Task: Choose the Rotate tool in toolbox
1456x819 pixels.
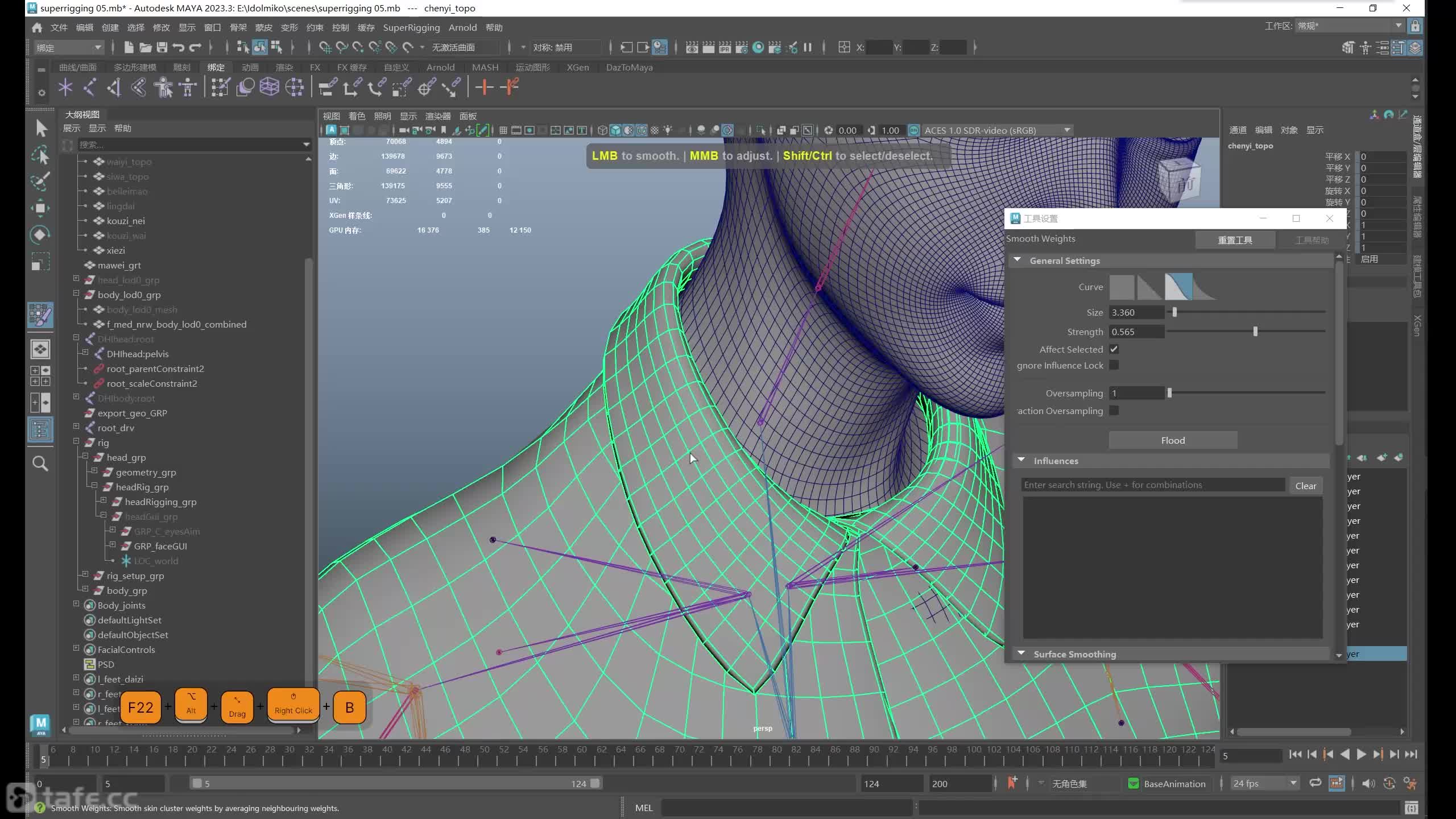Action: point(40,234)
